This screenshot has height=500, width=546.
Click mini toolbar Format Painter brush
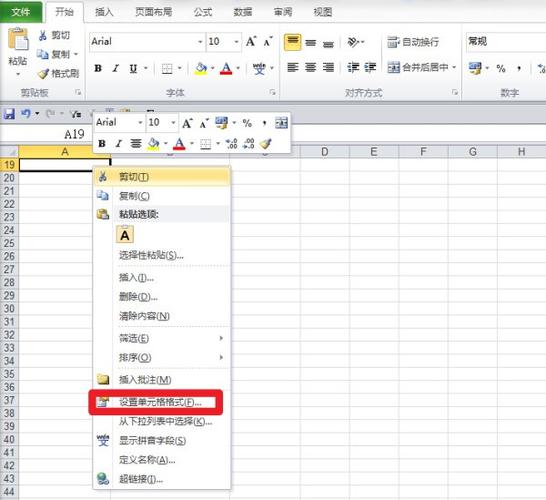tap(266, 143)
